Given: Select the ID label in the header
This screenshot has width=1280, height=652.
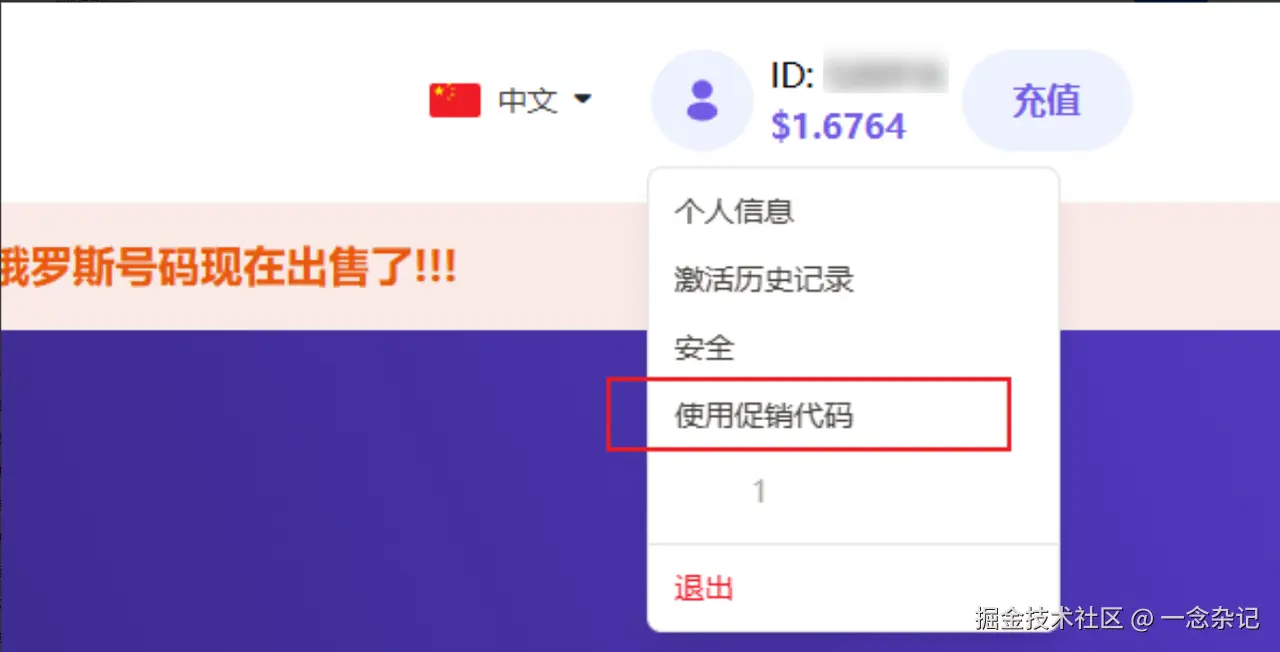Looking at the screenshot, I should (x=794, y=76).
